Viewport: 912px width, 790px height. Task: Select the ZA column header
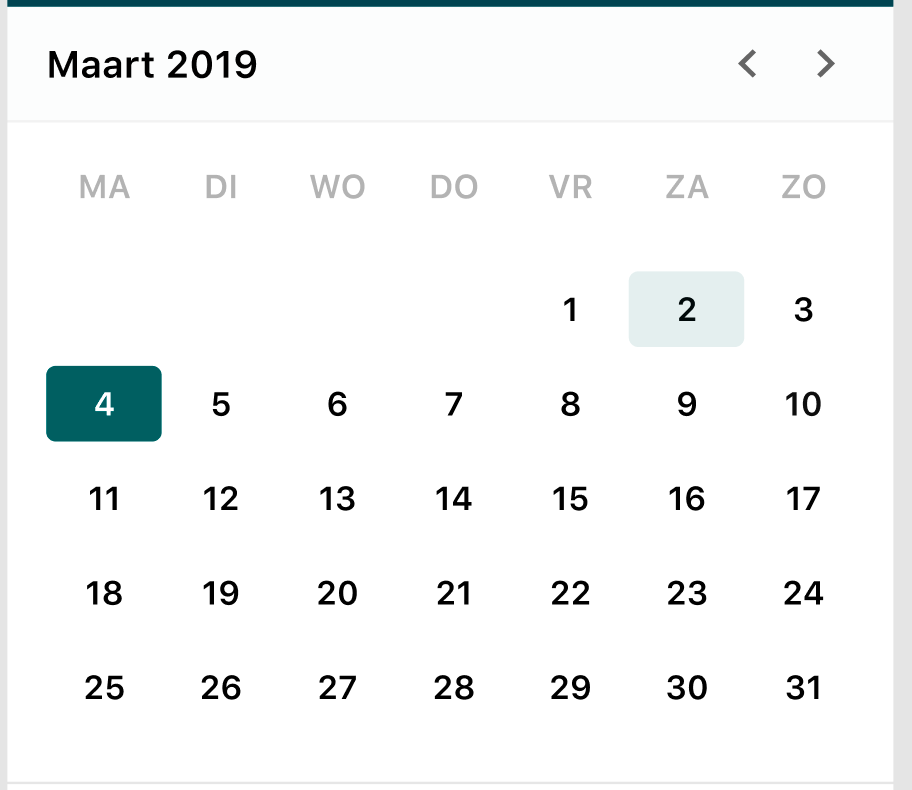tap(686, 187)
